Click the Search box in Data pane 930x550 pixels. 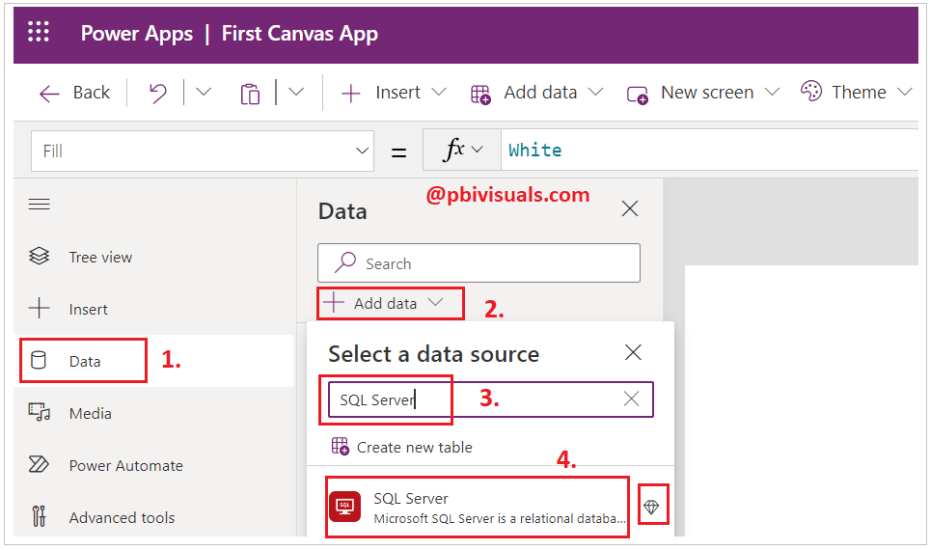[479, 263]
